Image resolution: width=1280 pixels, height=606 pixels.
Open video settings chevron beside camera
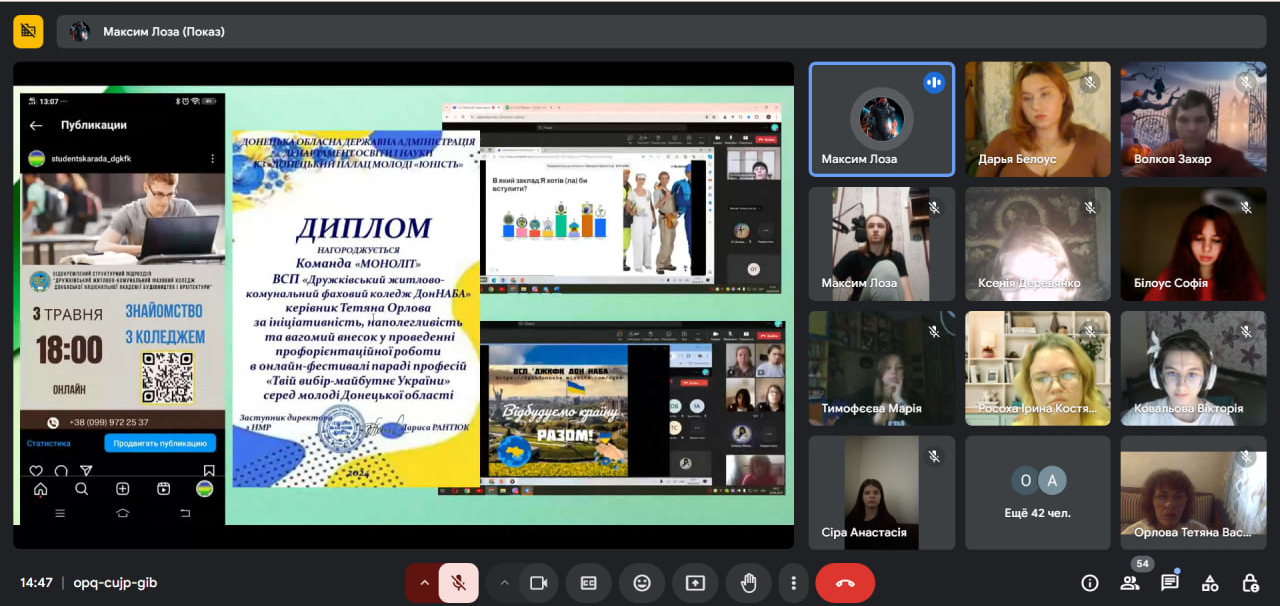coord(505,583)
